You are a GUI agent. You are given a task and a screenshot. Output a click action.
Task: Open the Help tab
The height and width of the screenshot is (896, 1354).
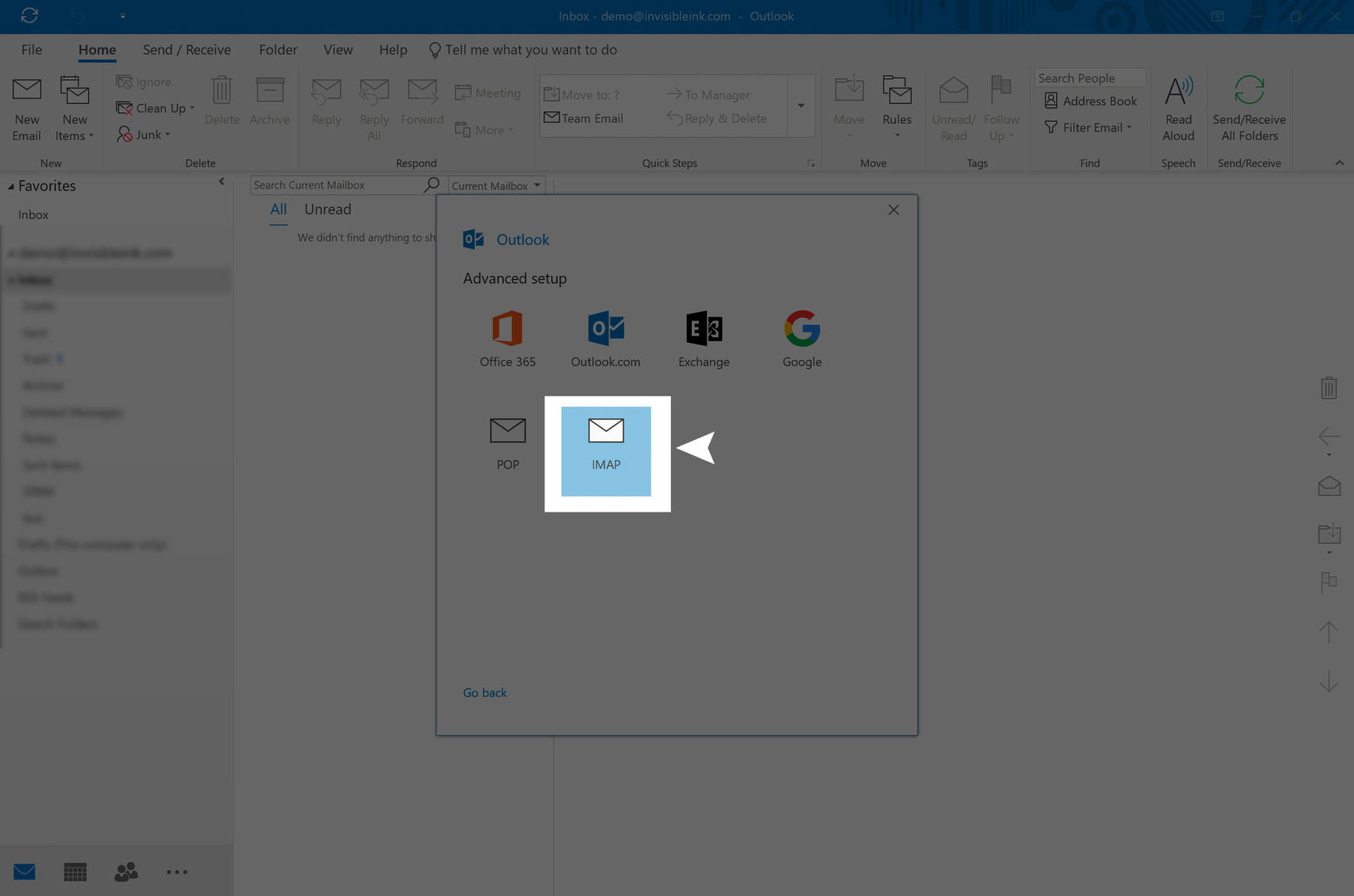click(x=393, y=50)
